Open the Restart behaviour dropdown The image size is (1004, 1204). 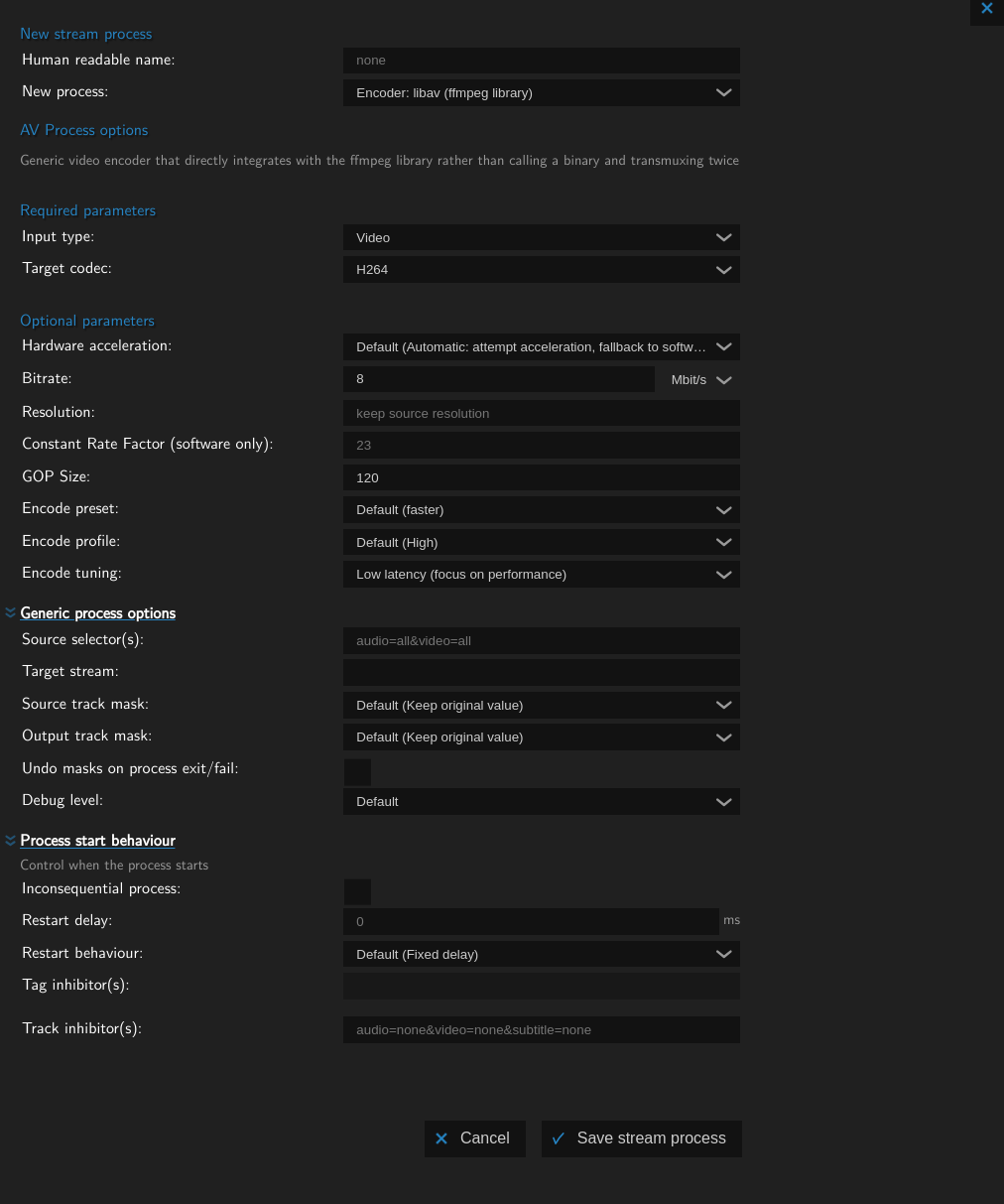[x=541, y=955]
